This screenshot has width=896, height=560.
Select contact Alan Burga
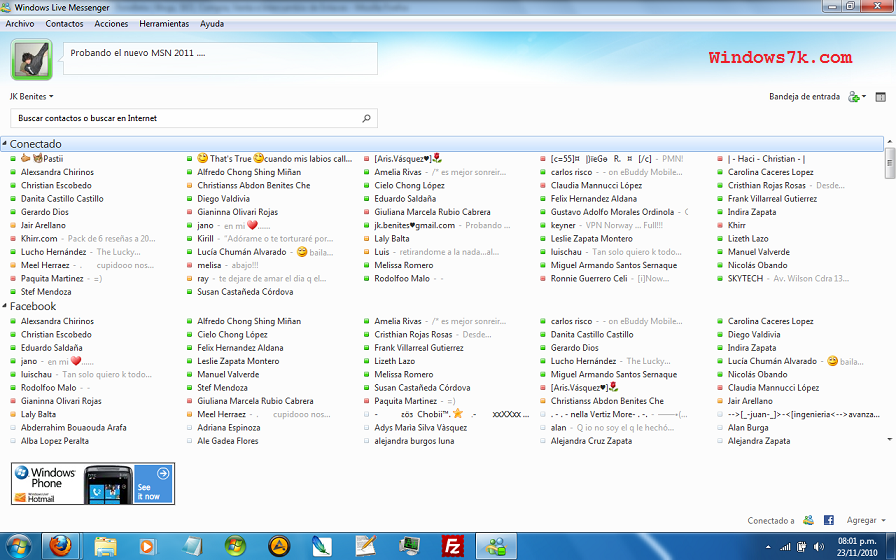pos(748,427)
